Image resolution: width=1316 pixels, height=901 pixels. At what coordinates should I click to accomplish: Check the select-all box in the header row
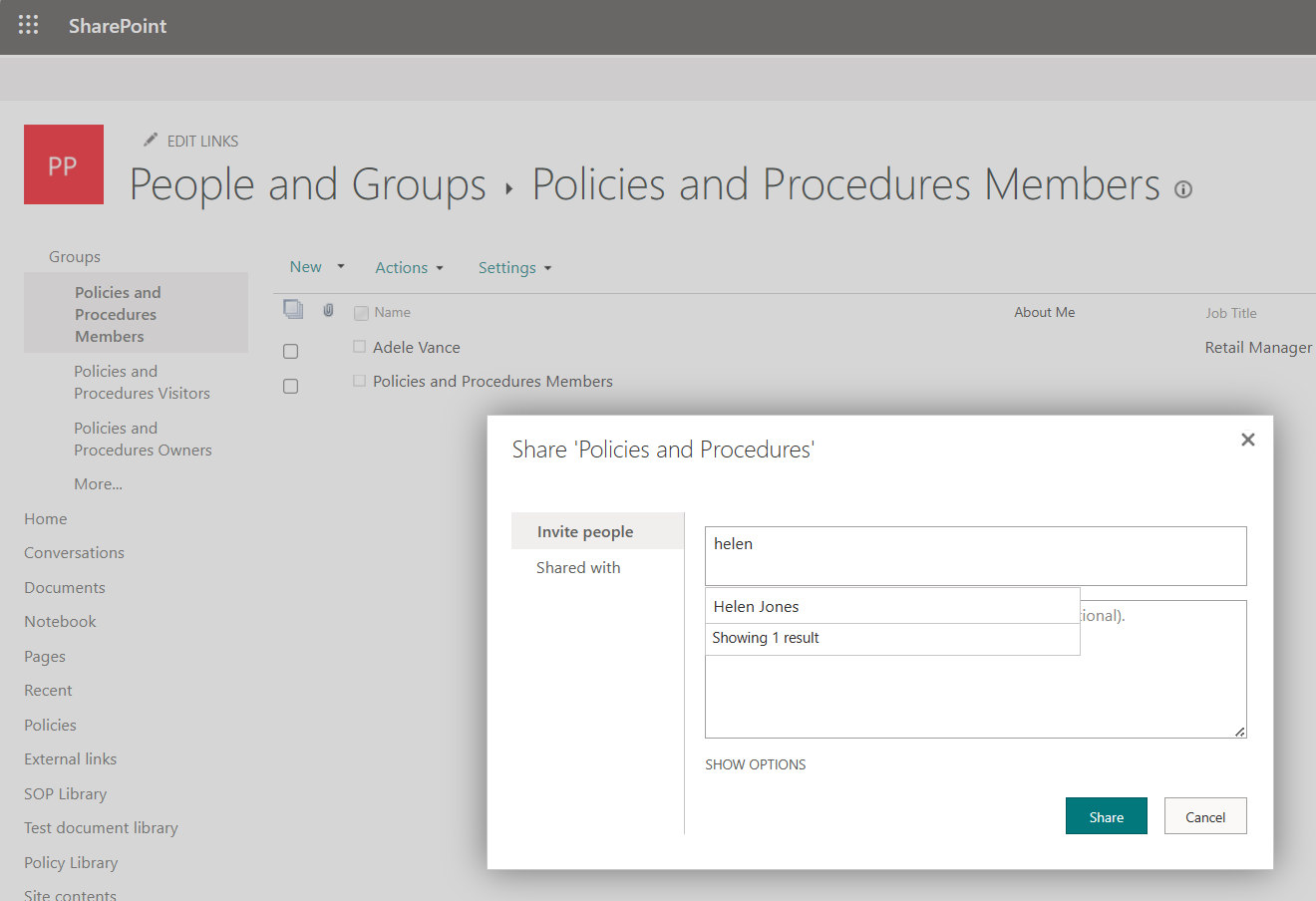pyautogui.click(x=360, y=312)
